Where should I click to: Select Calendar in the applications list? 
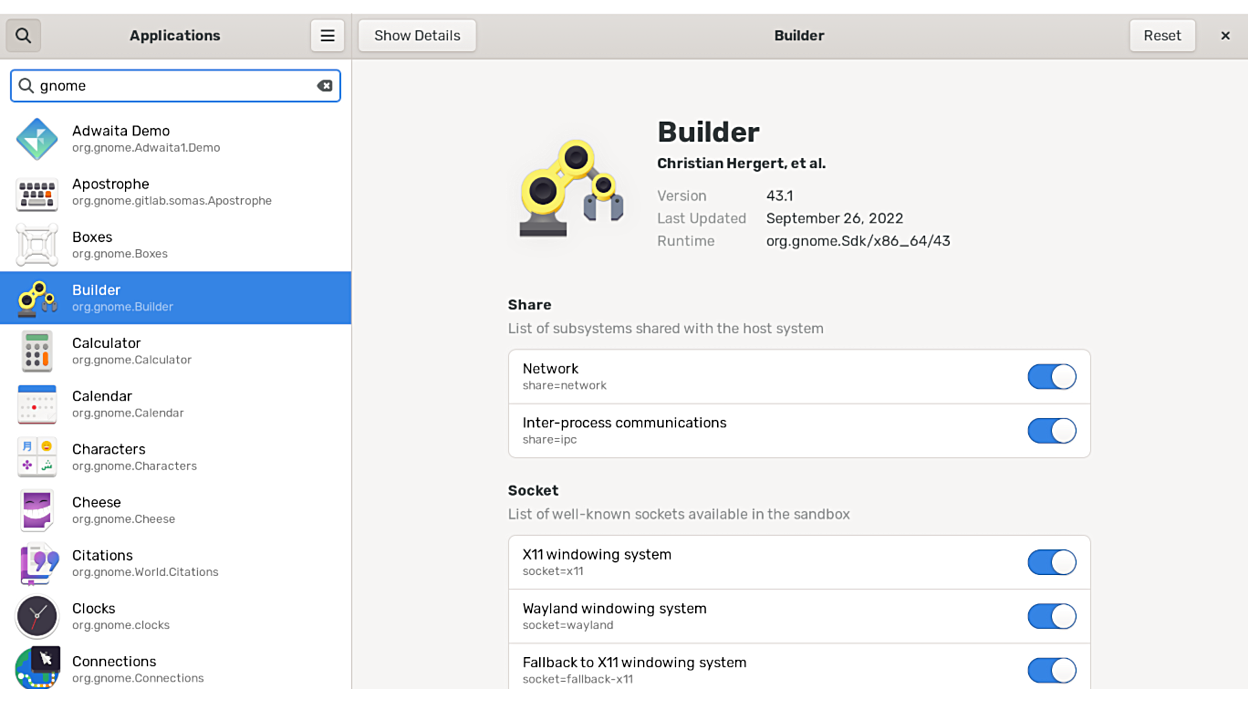point(175,404)
